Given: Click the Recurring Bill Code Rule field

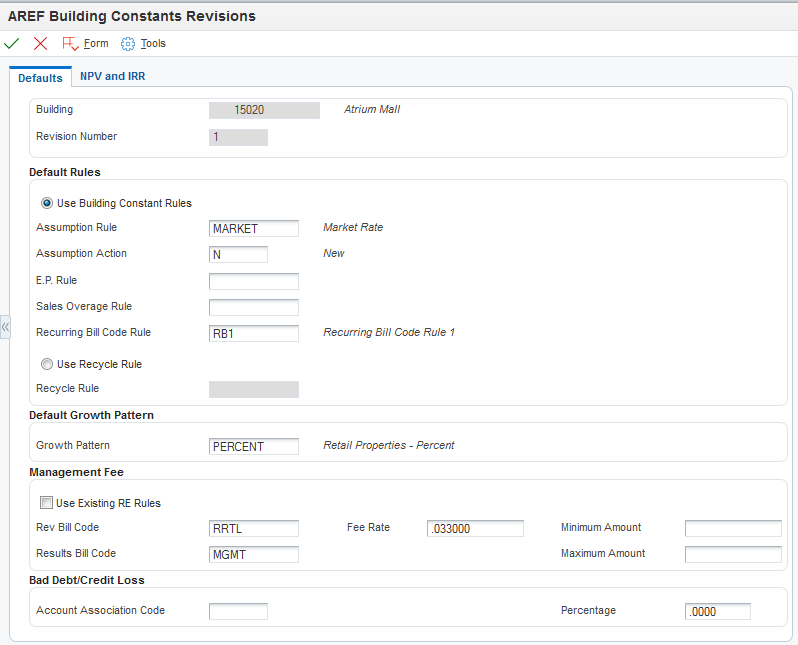Looking at the screenshot, I should coord(253,333).
